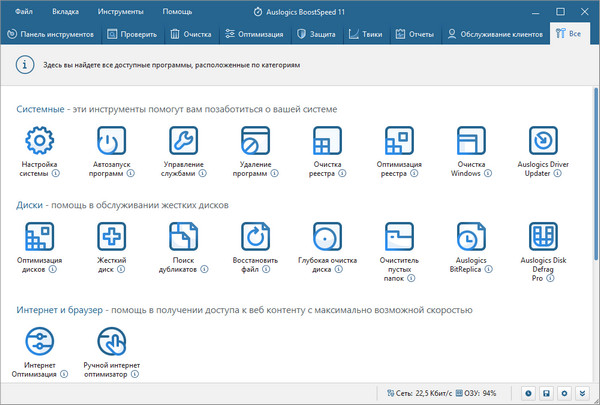Open the Файл menu
Screen dimensions: 600x405
pyautogui.click(x=25, y=10)
